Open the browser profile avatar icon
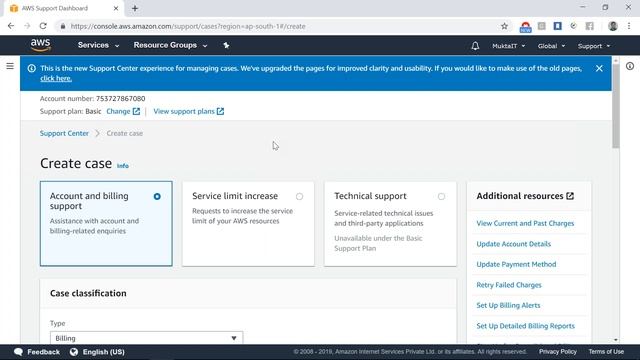 613,26
